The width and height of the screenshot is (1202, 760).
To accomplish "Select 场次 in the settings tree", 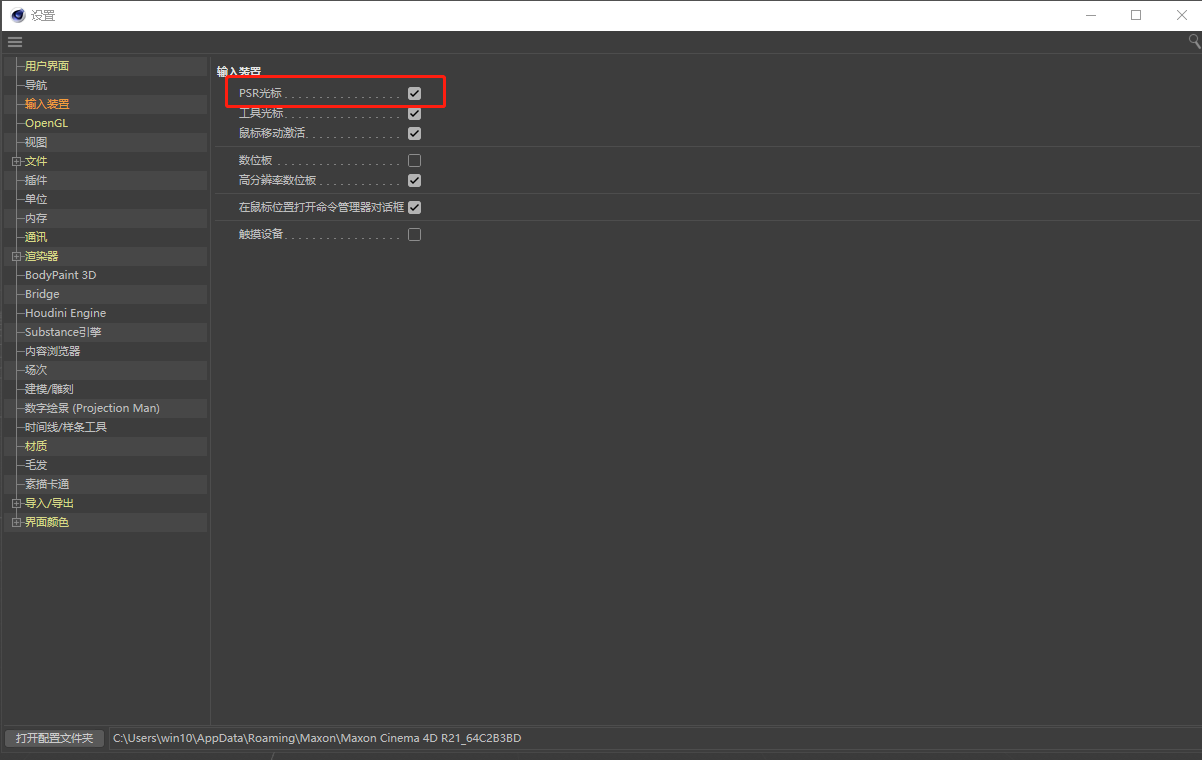I will [36, 370].
